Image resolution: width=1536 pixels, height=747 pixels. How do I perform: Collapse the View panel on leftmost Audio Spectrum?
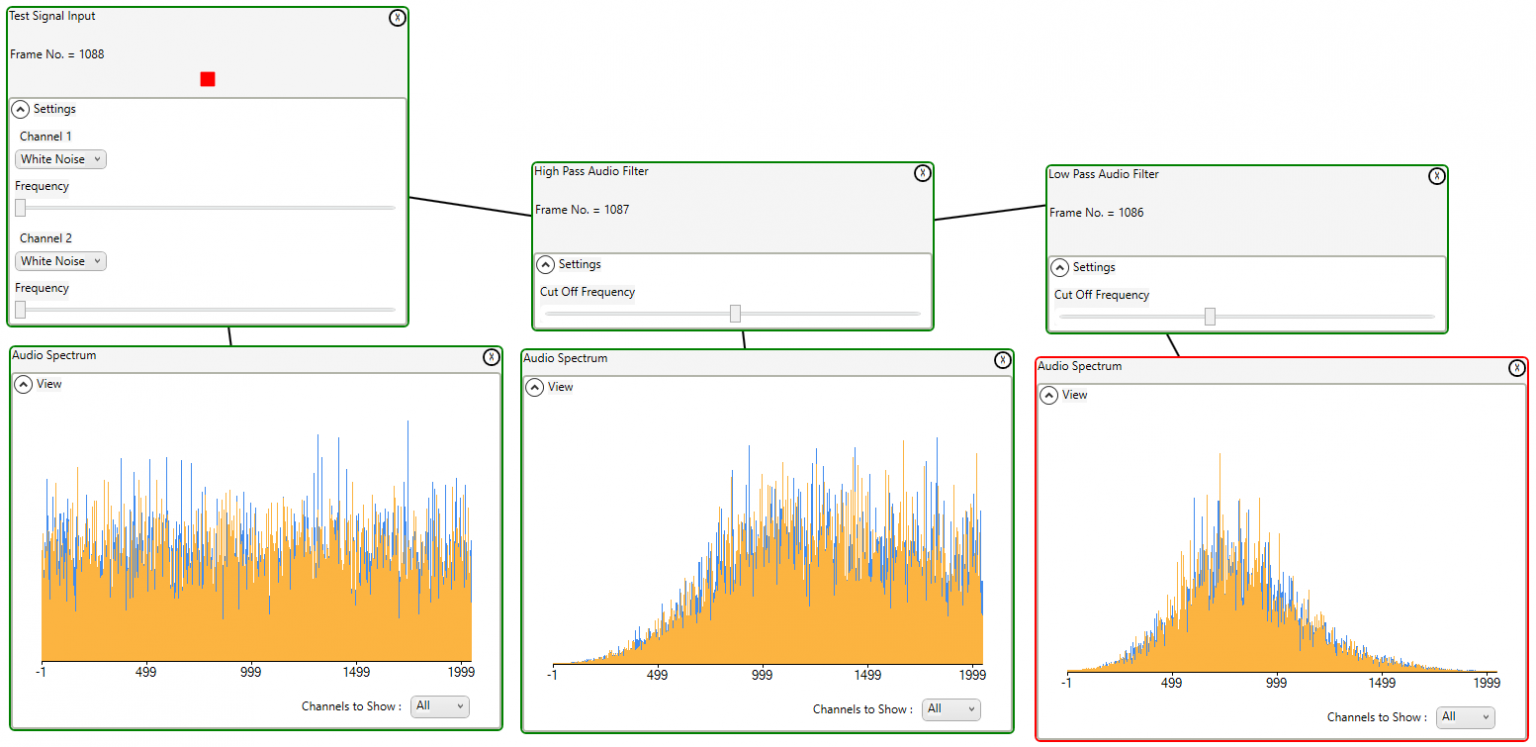coord(20,384)
